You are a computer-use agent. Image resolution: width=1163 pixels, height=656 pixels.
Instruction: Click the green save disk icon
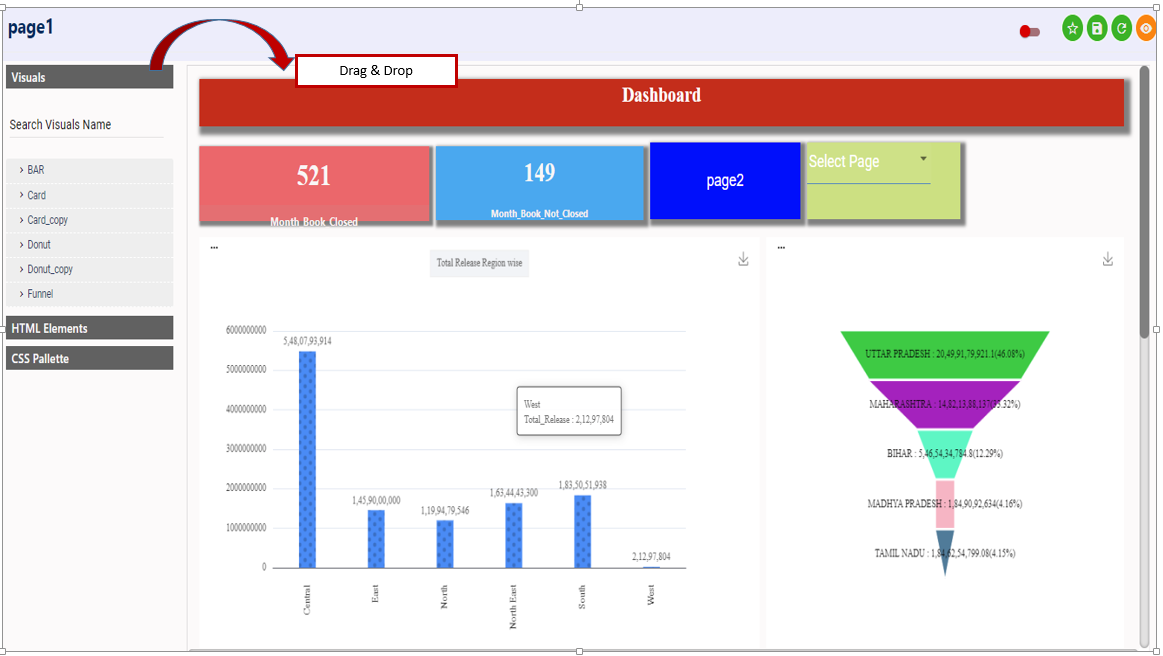coord(1097,29)
